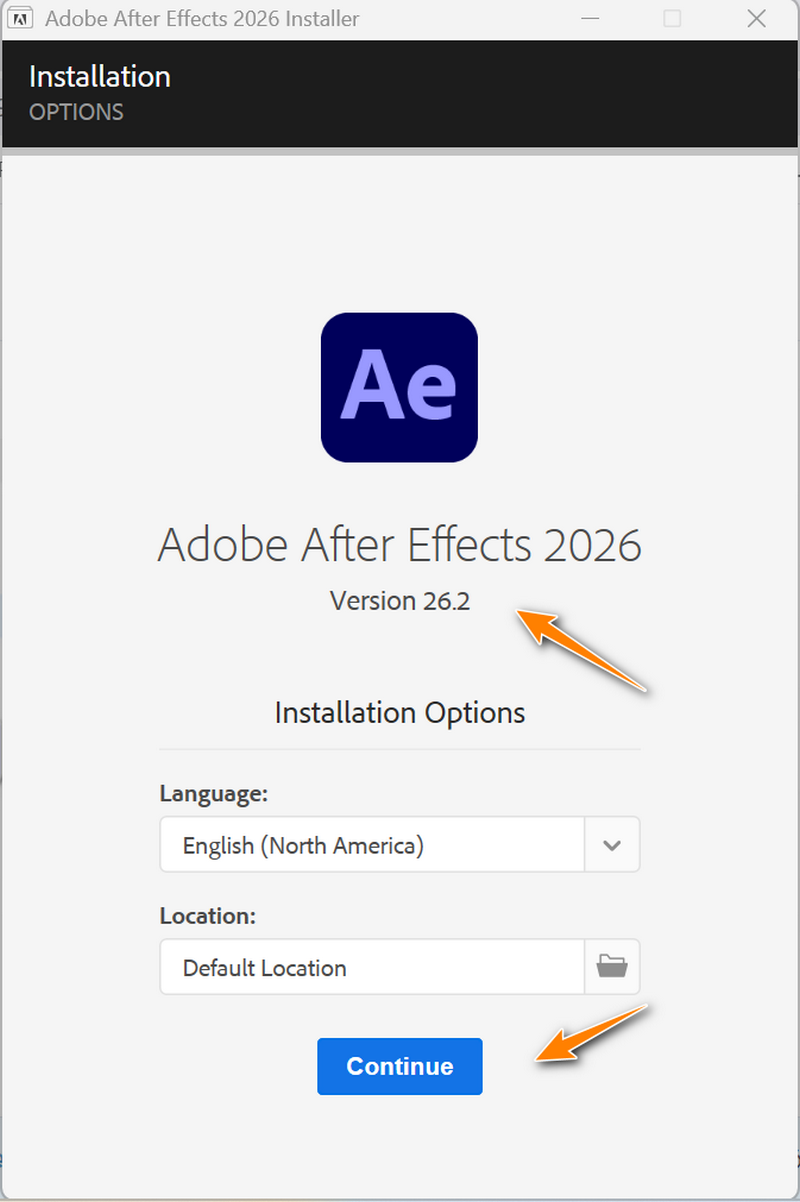Click the Adobe After Effects 2026 heading
The image size is (800, 1202).
tap(399, 545)
